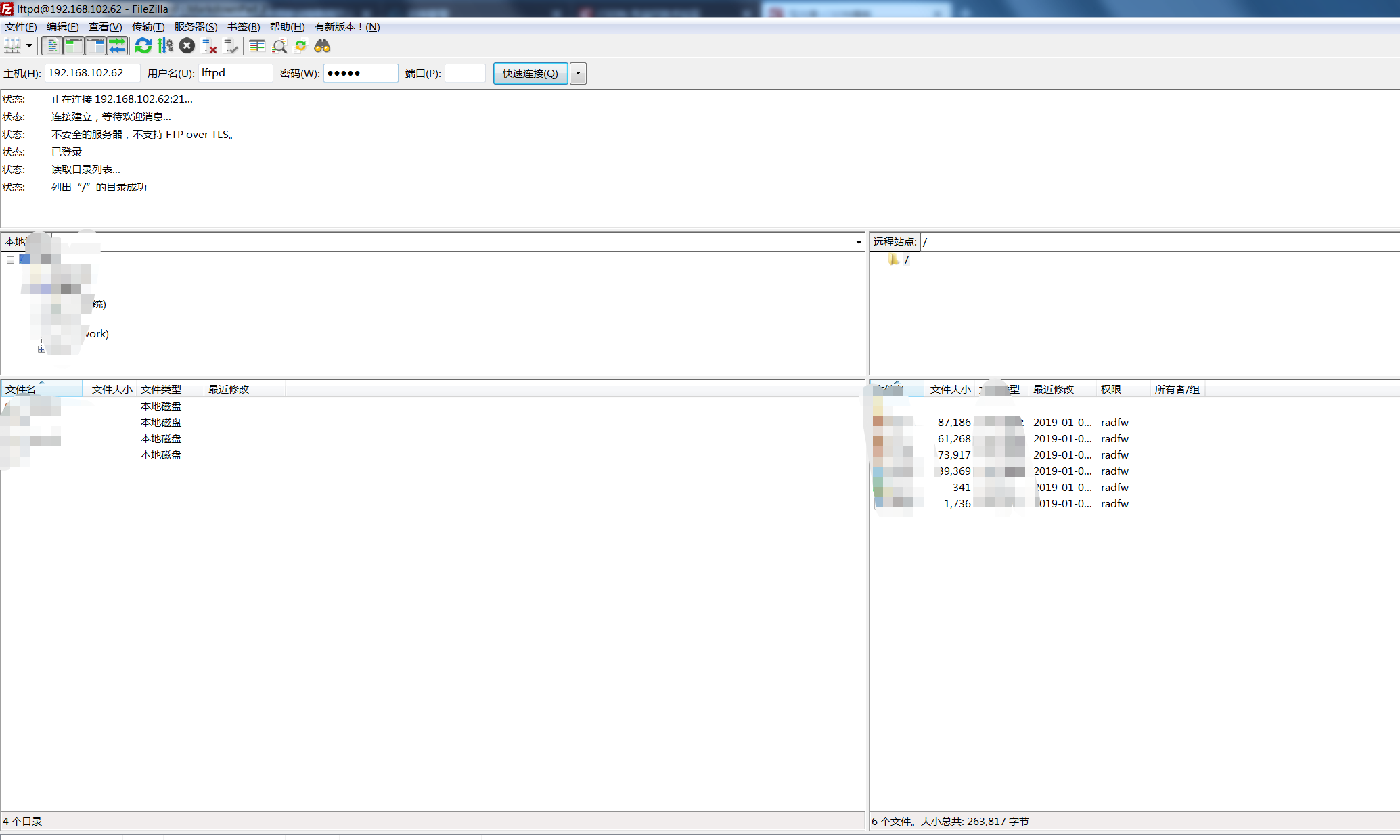Toggle directory comparison
1400x840 pixels.
[x=279, y=46]
